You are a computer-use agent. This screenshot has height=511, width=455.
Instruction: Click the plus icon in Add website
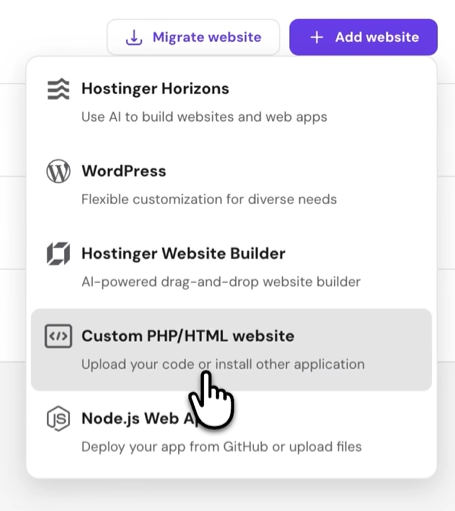pos(317,37)
